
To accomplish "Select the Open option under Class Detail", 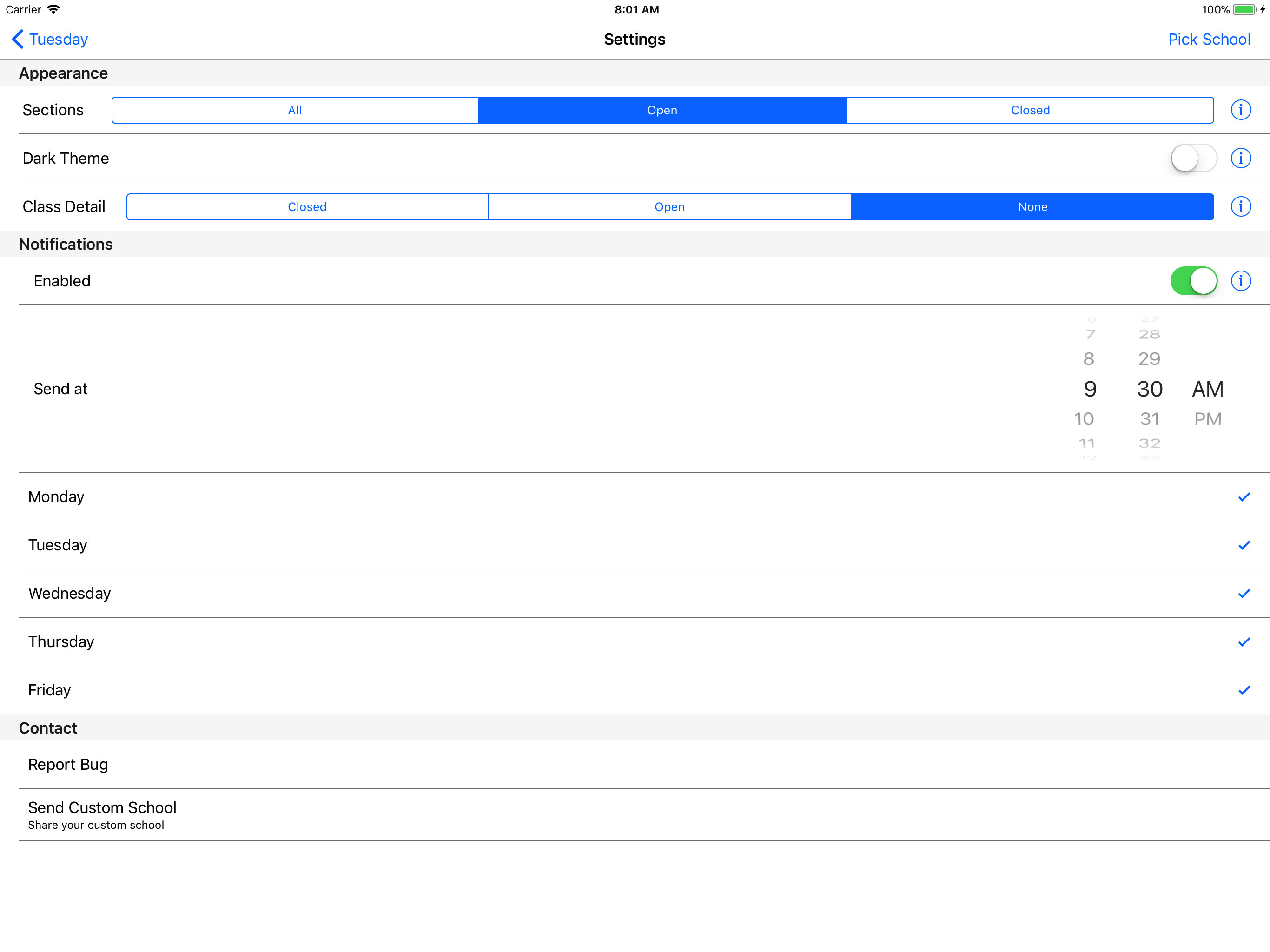I will [x=669, y=206].
